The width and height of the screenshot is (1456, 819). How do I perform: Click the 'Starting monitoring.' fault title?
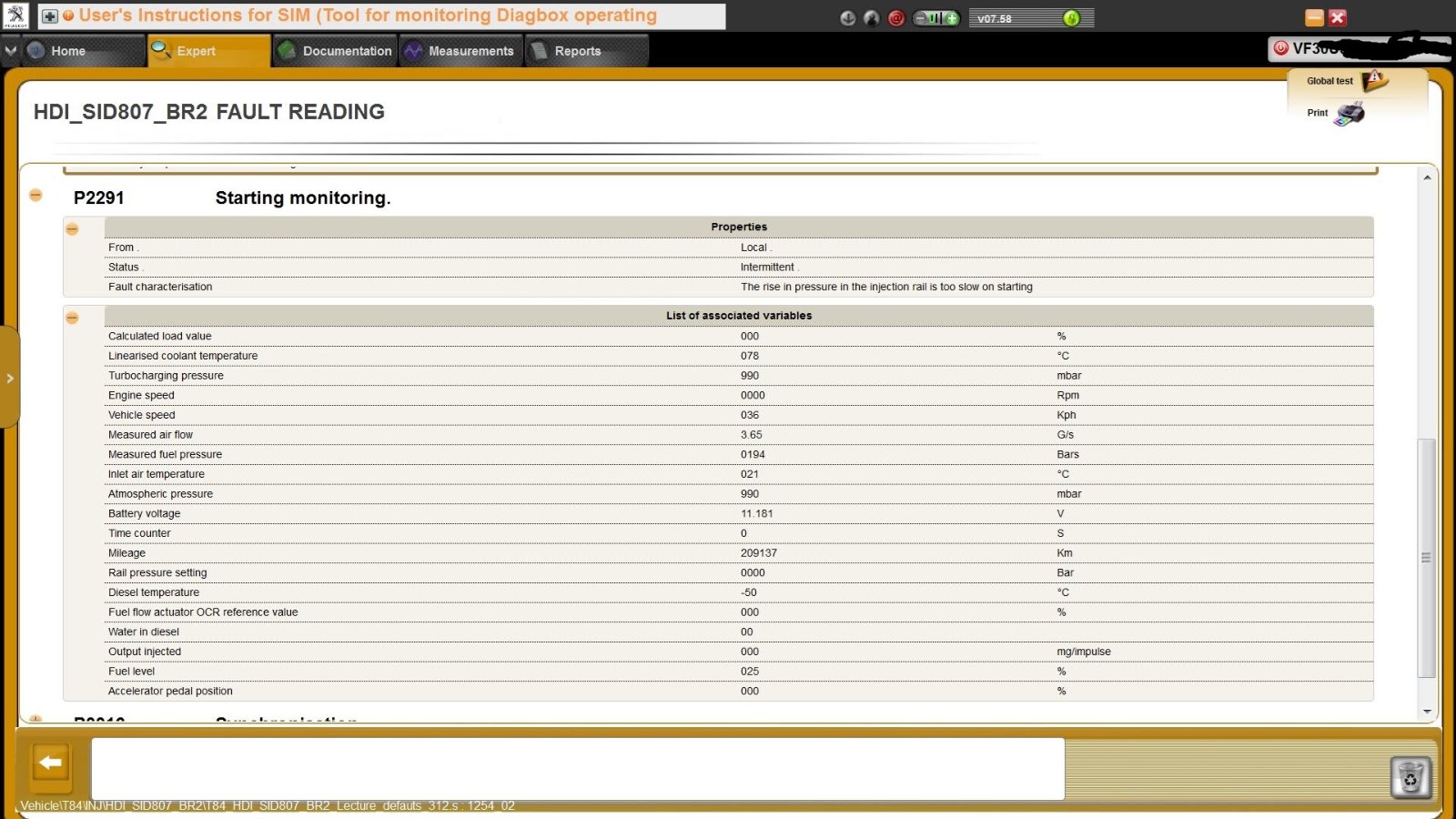303,197
